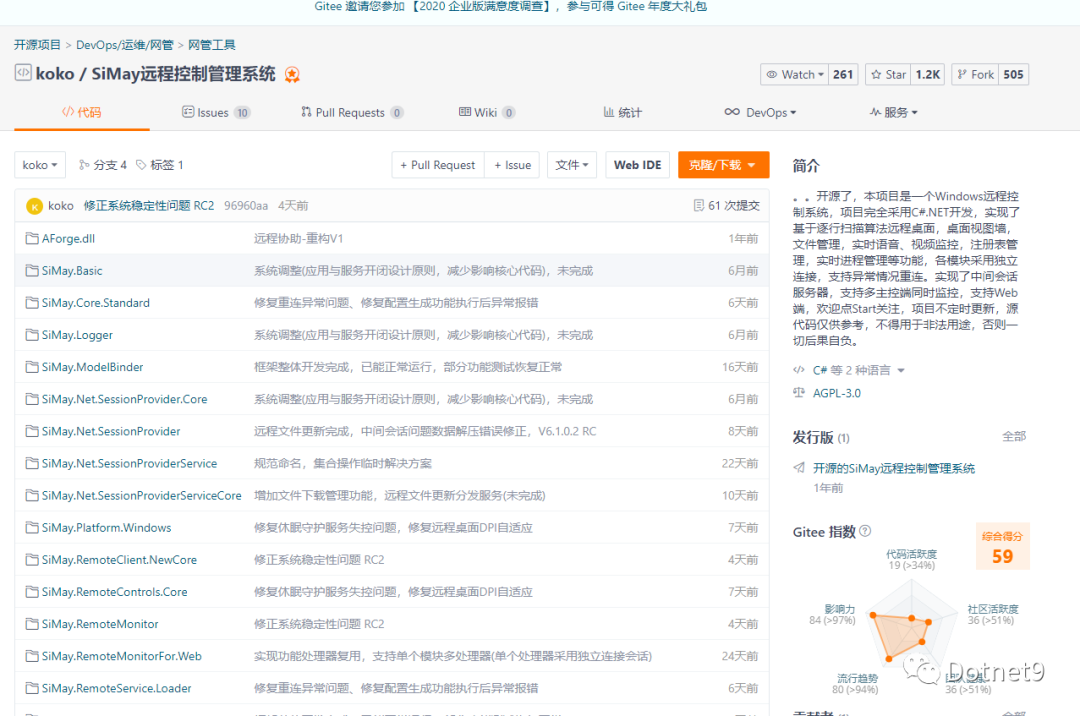Click the Gitee 指数 help question icon
This screenshot has height=716, width=1080.
(x=865, y=531)
